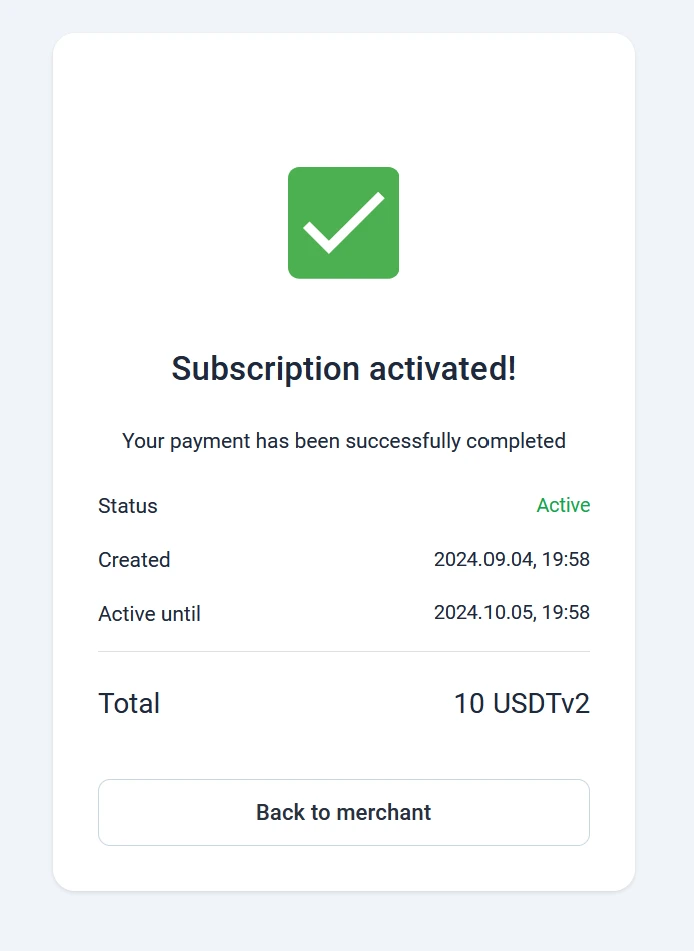
Task: Click the Total label
Action: (x=129, y=704)
